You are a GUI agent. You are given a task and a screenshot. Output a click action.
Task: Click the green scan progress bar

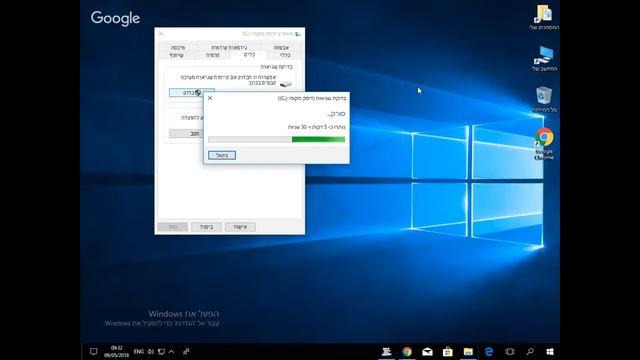(x=276, y=139)
